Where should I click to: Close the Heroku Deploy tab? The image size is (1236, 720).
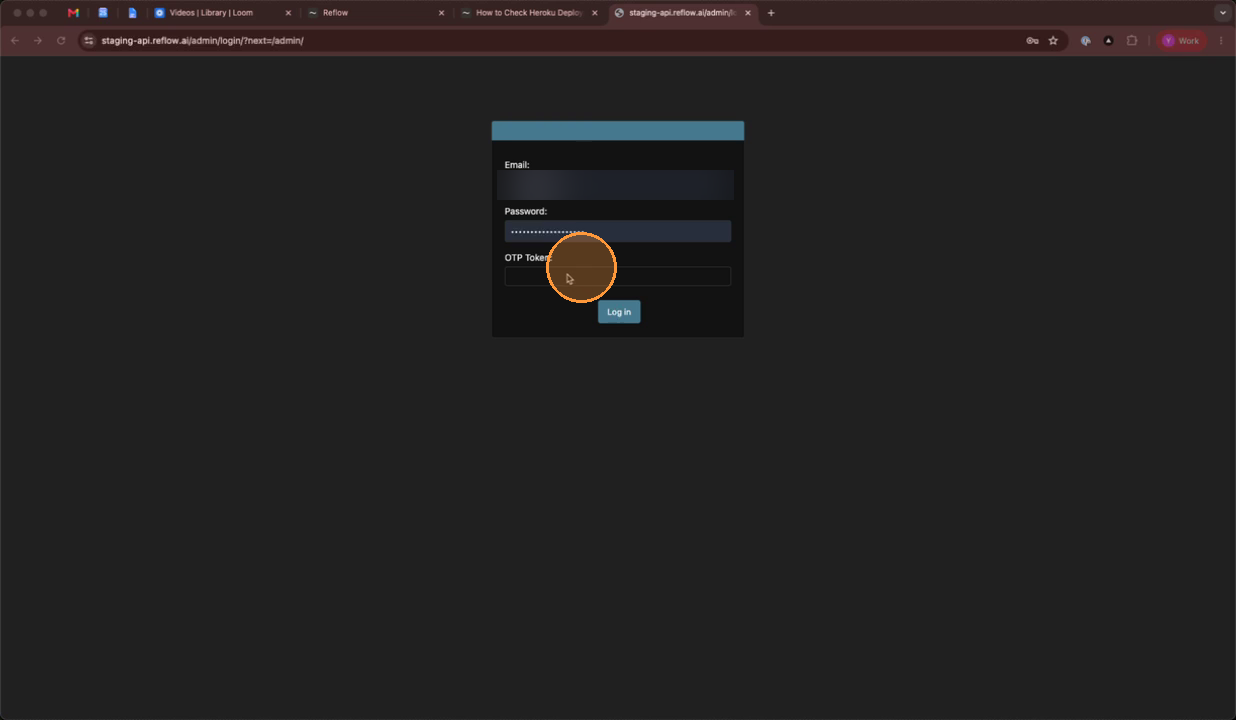click(x=594, y=13)
